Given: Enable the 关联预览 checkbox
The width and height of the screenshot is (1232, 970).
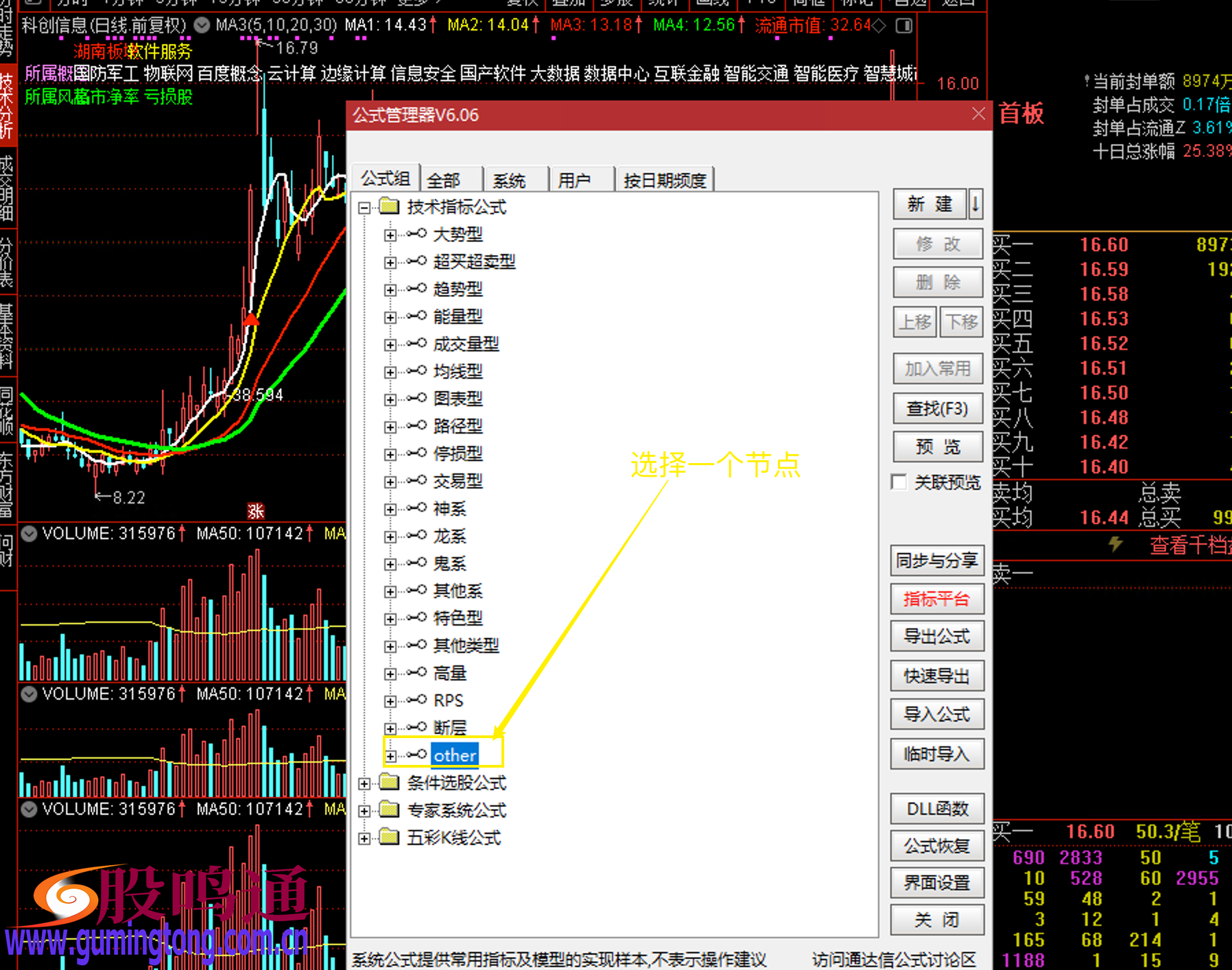Looking at the screenshot, I should click(899, 482).
